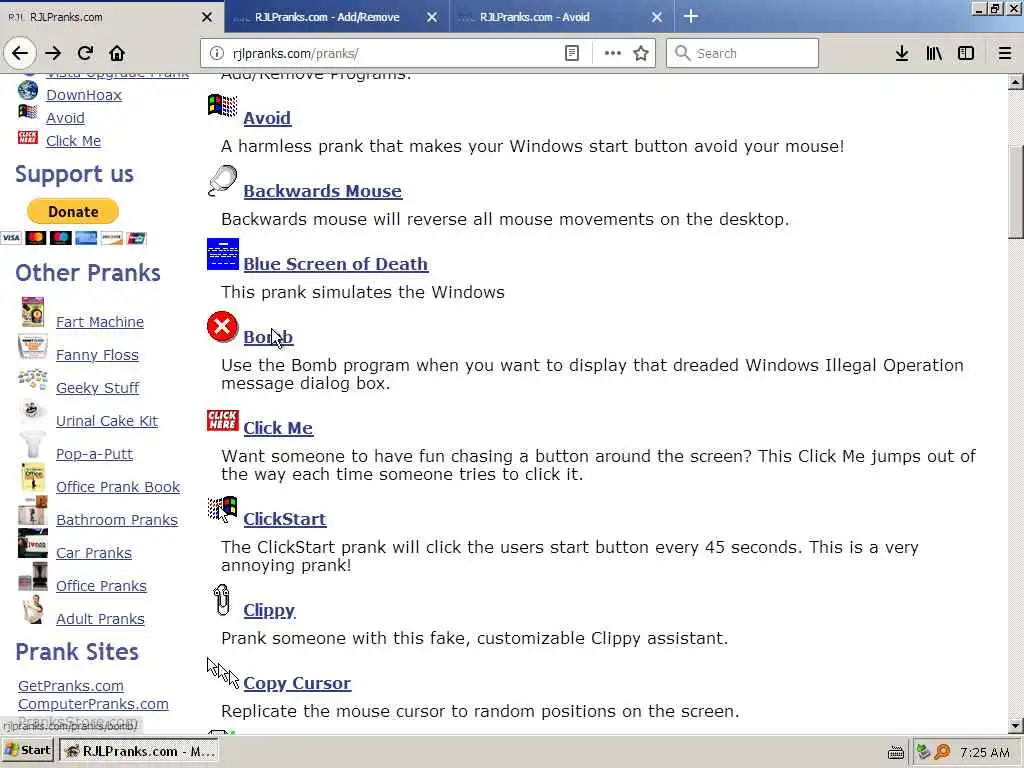
Task: Open the Clippy link
Action: tap(269, 611)
